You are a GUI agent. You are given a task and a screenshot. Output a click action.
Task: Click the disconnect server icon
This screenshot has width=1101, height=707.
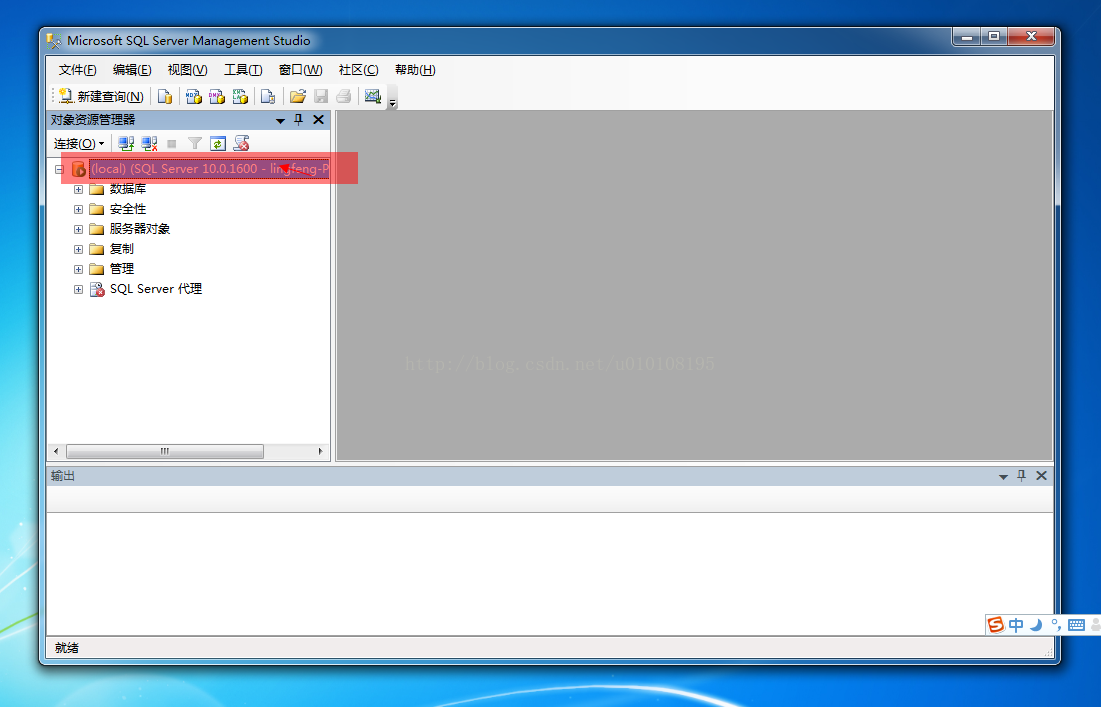point(149,143)
